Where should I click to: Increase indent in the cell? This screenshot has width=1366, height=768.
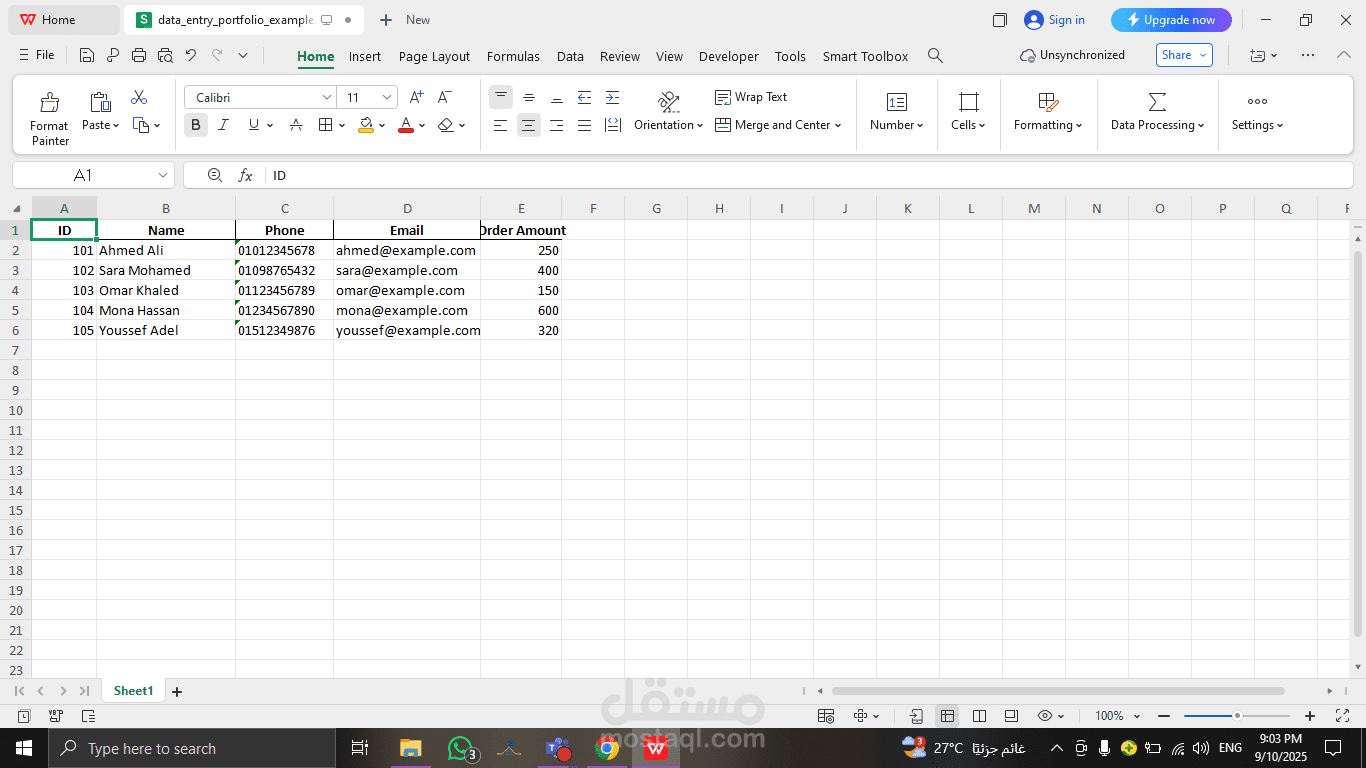[613, 97]
